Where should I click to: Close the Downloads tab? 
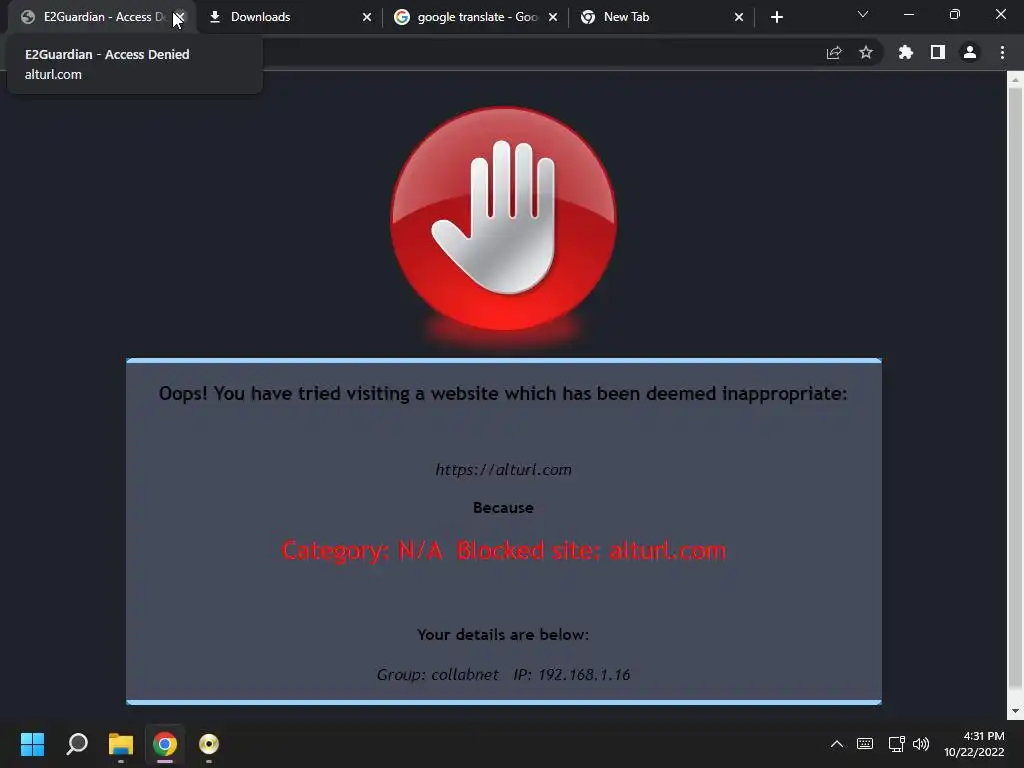pyautogui.click(x=367, y=17)
